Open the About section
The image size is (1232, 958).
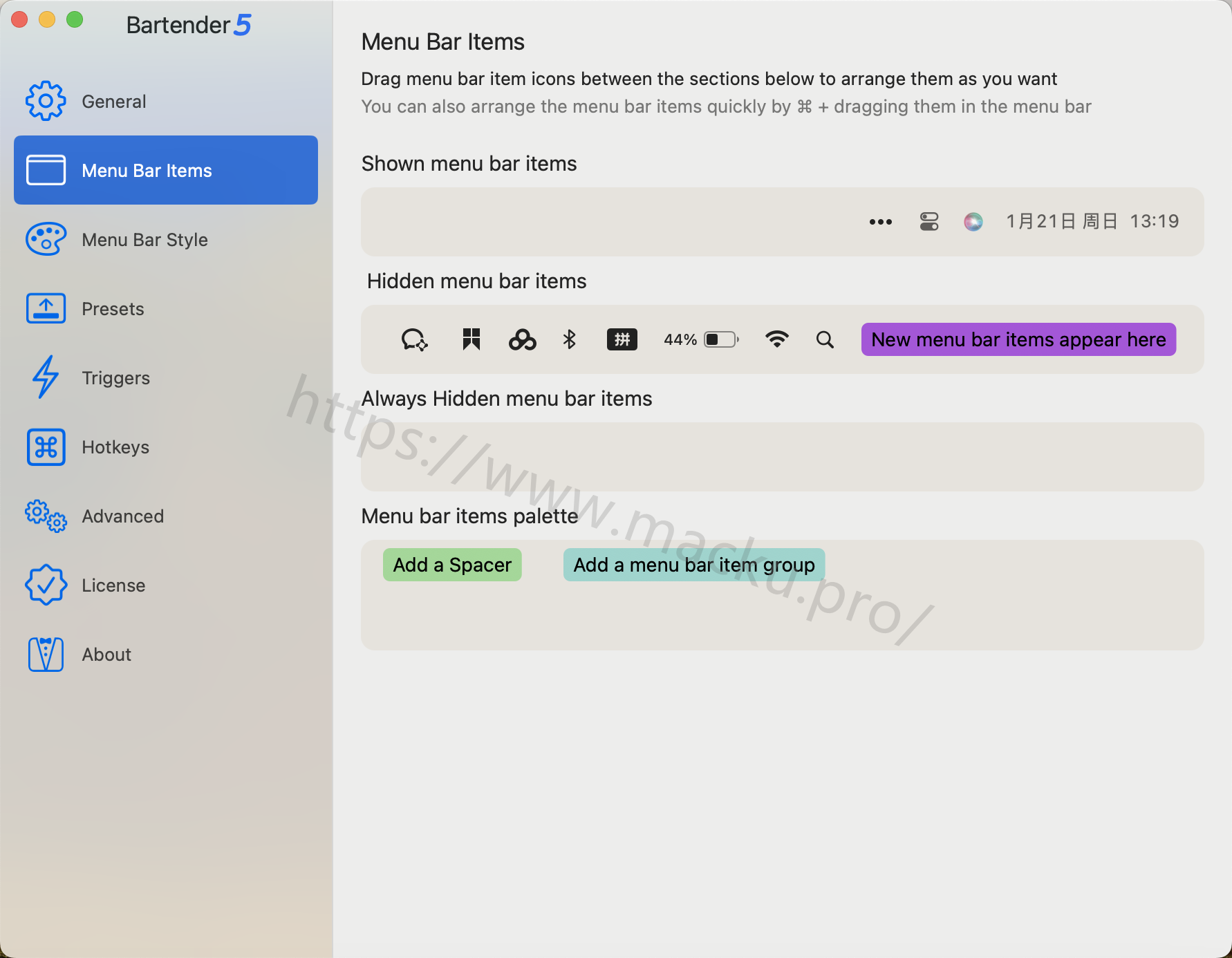[x=166, y=655]
